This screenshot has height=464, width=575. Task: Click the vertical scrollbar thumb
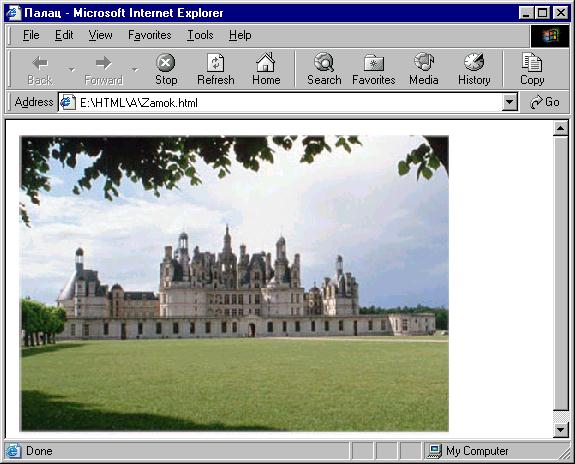(560, 273)
